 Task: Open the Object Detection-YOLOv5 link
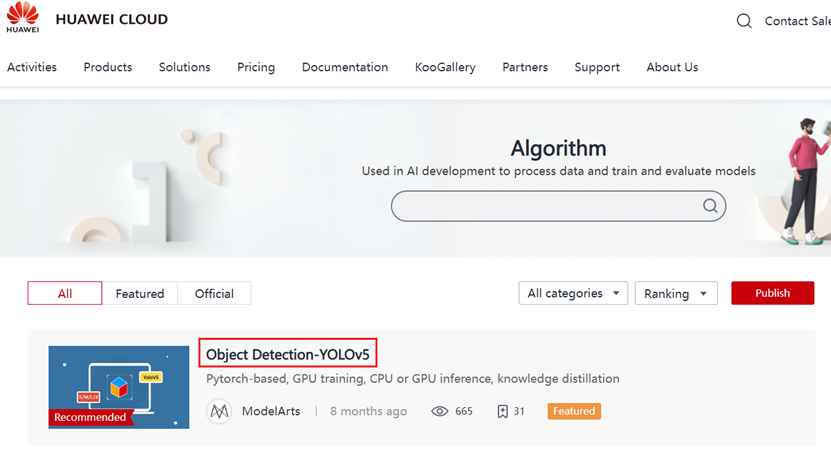click(289, 354)
